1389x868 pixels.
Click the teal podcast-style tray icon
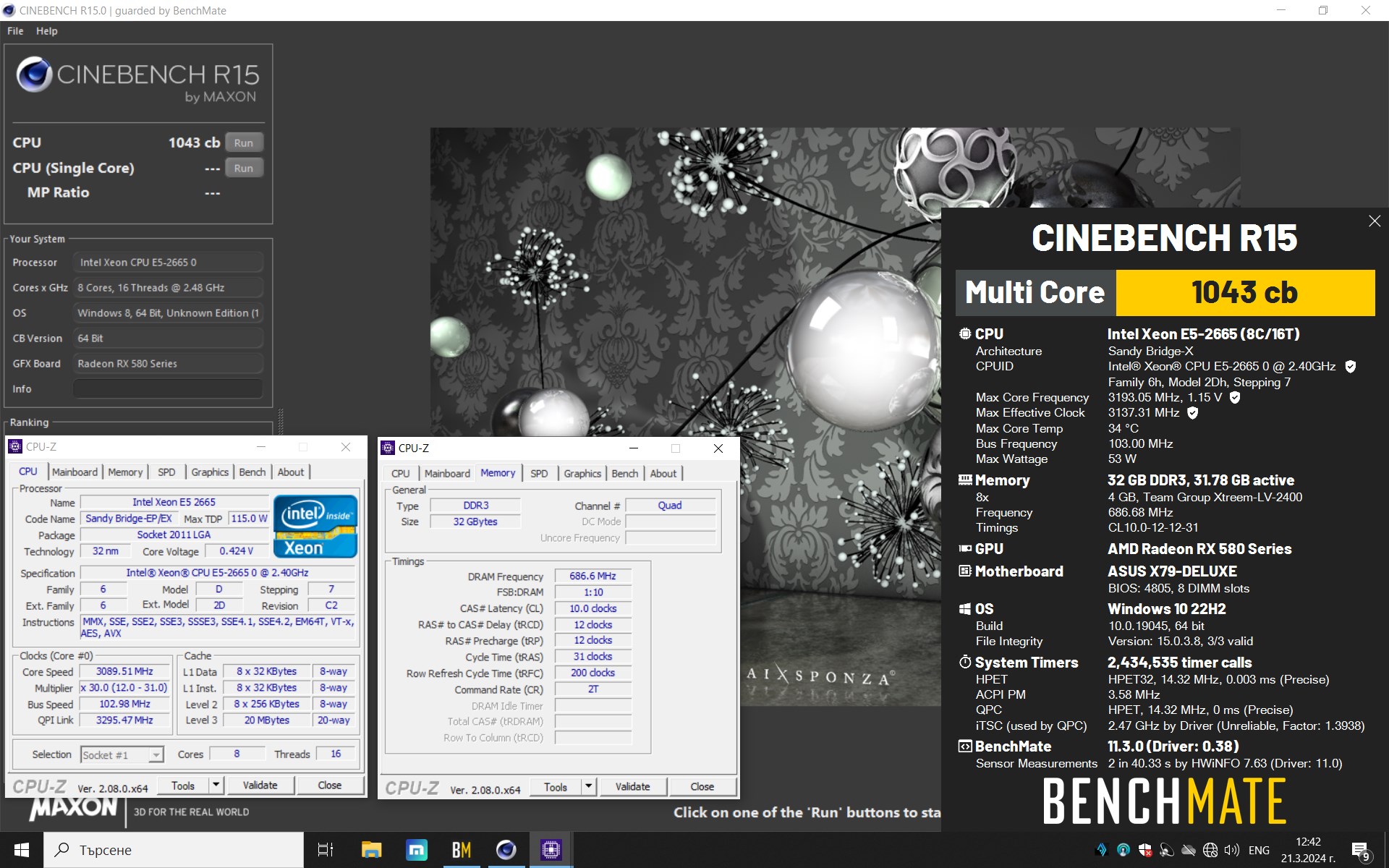[x=1123, y=850]
